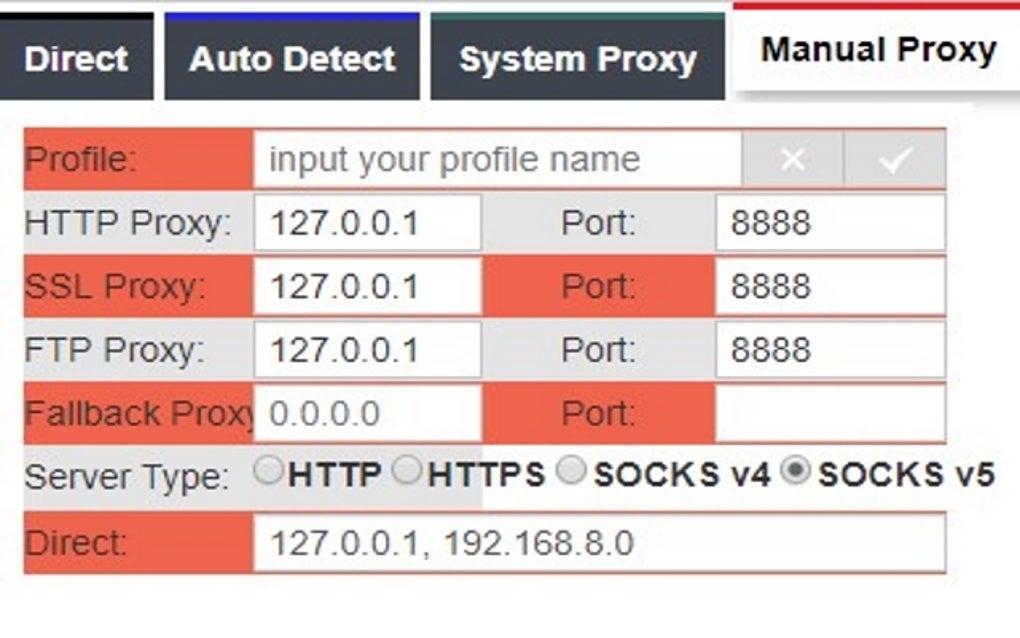Switch to System Proxy tab
Viewport: 1020px width, 638px height.
(x=577, y=58)
